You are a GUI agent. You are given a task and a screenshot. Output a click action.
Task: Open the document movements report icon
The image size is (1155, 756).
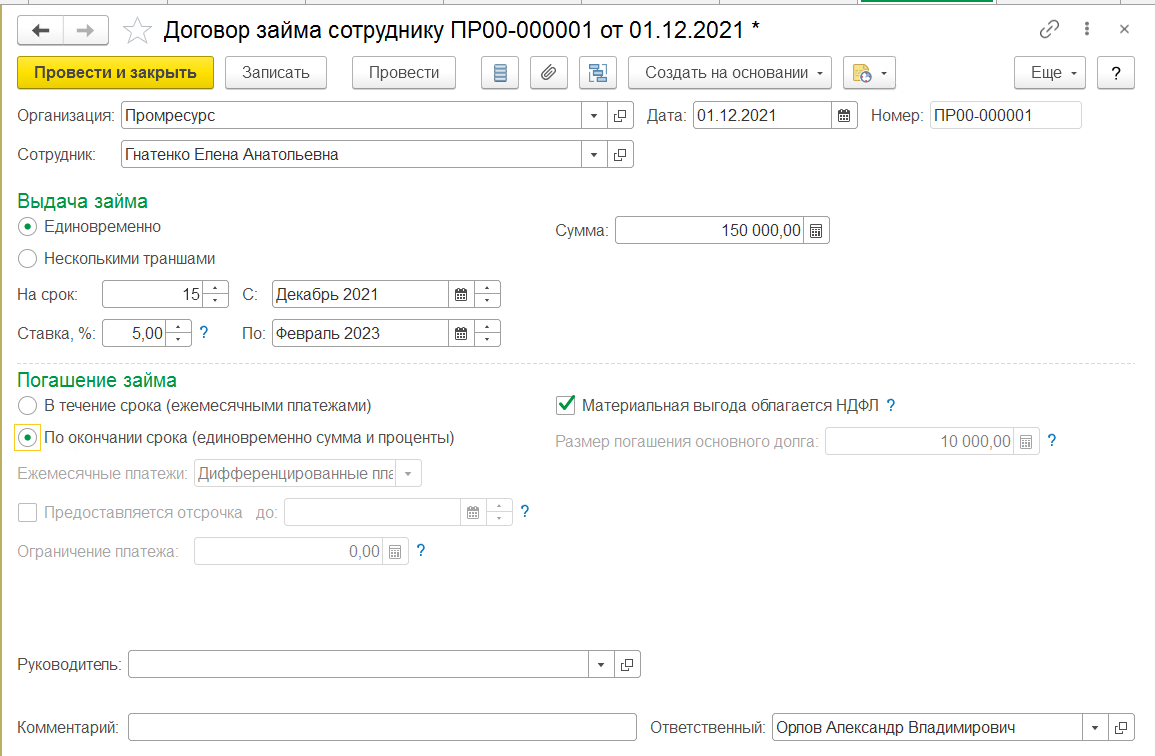coord(500,73)
